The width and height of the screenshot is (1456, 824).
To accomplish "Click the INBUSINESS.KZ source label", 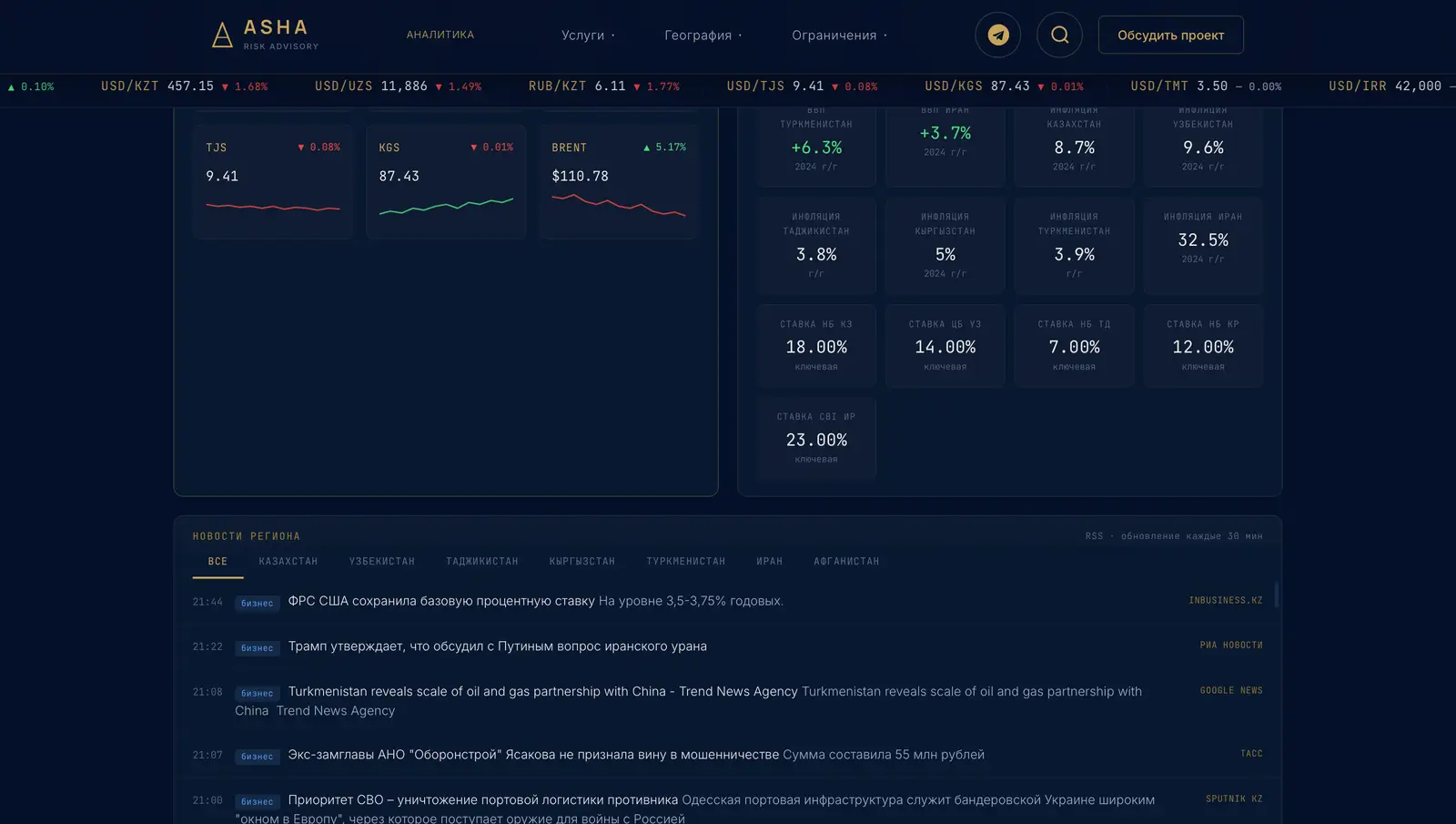I will click(1226, 601).
